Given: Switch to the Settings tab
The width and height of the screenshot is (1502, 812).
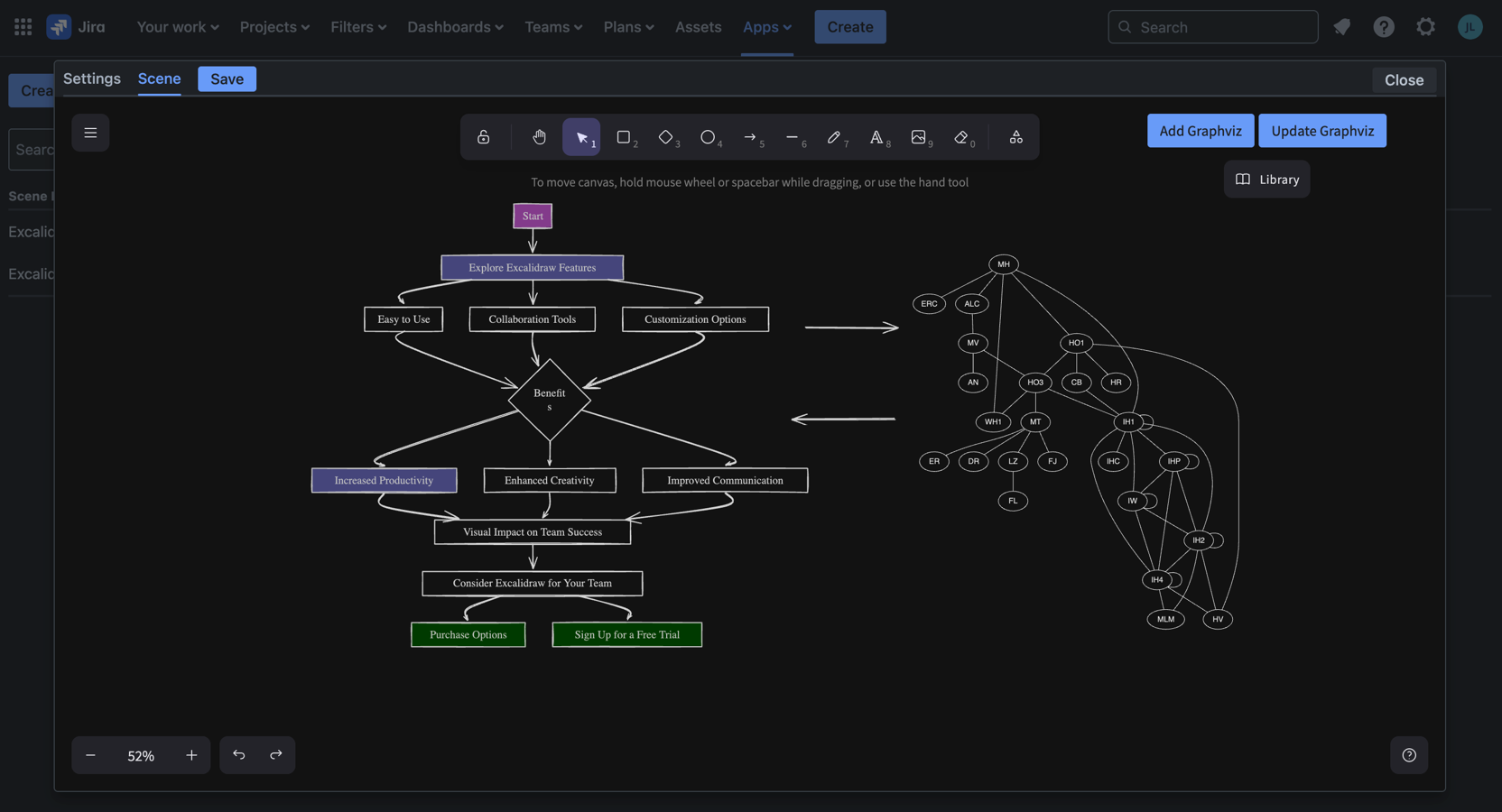Looking at the screenshot, I should (92, 78).
